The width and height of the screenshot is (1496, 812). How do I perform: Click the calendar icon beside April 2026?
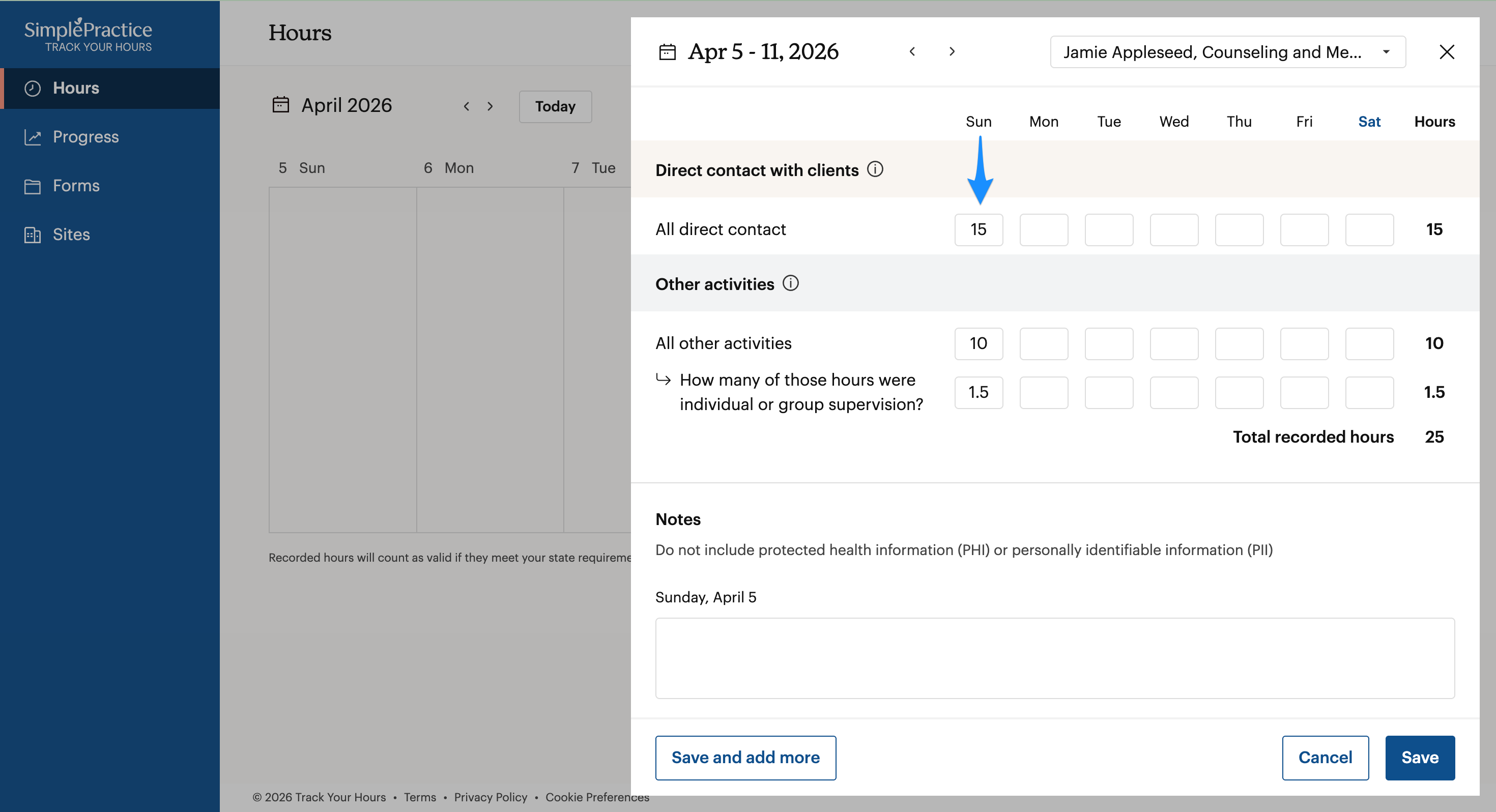point(280,105)
